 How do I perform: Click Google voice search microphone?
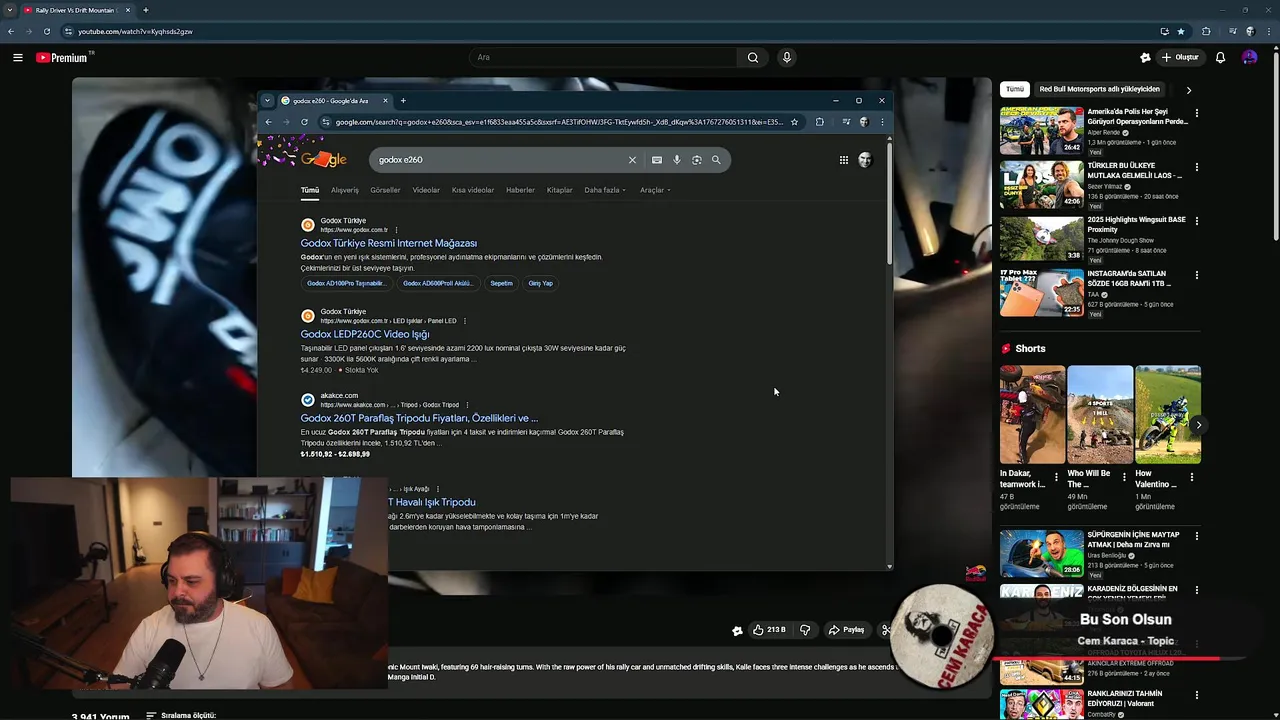[x=677, y=160]
